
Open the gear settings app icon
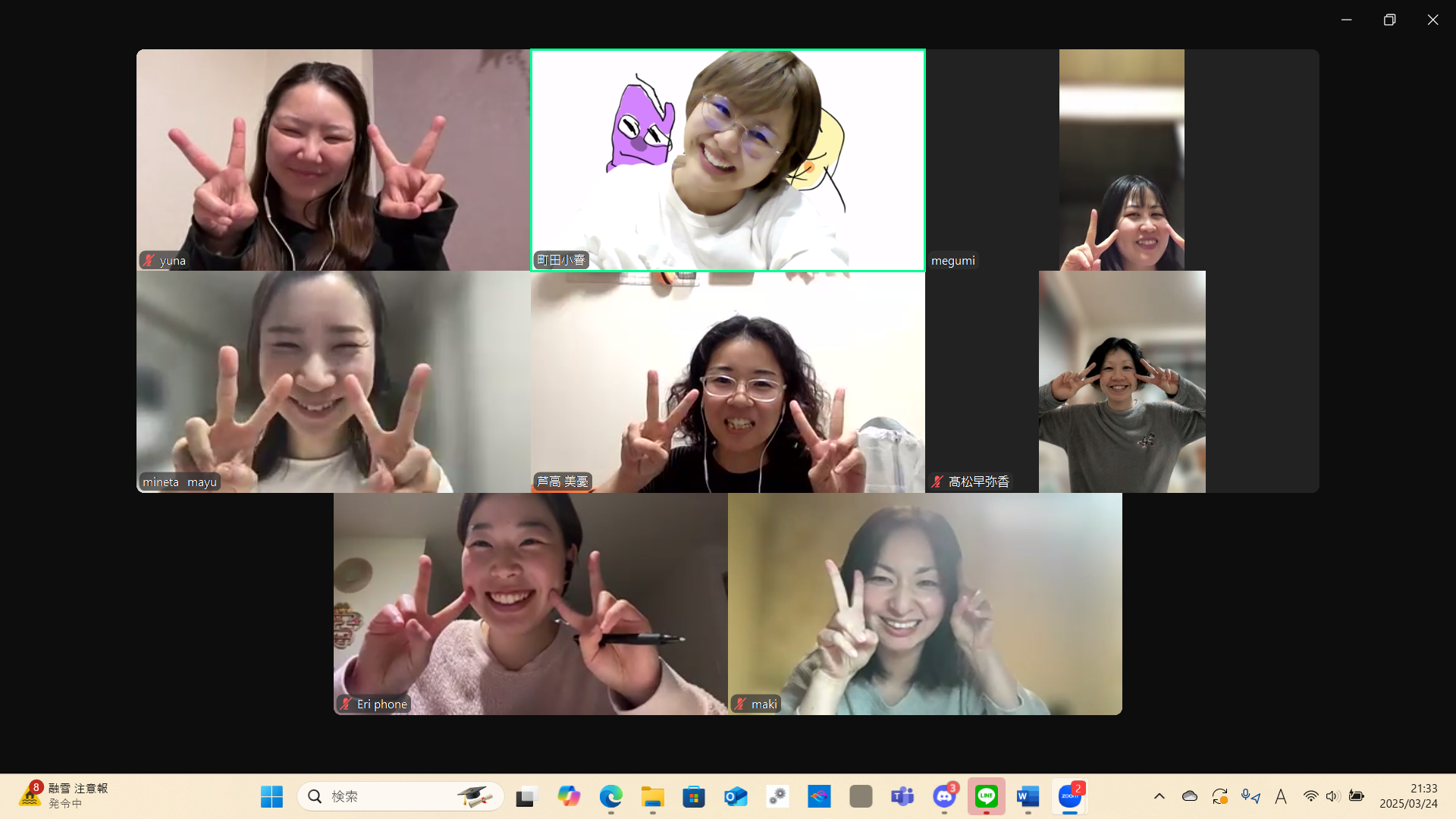point(777,796)
